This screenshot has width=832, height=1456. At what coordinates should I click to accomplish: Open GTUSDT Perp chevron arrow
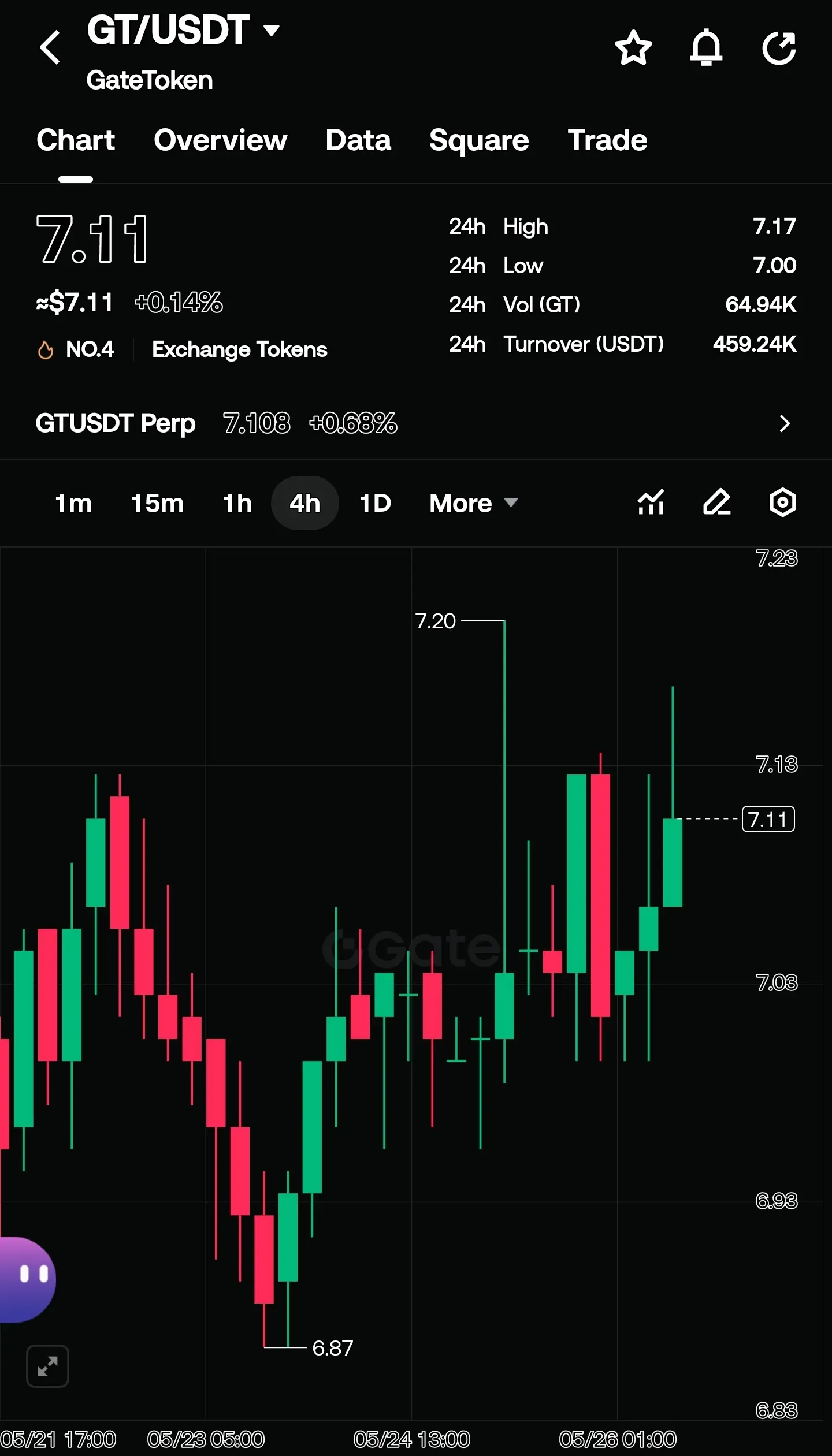pos(784,423)
